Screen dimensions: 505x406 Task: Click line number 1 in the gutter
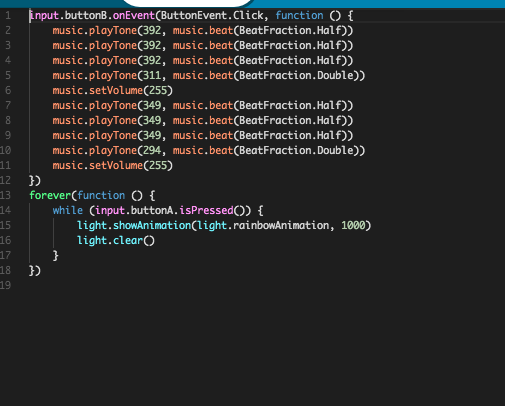pos(8,16)
